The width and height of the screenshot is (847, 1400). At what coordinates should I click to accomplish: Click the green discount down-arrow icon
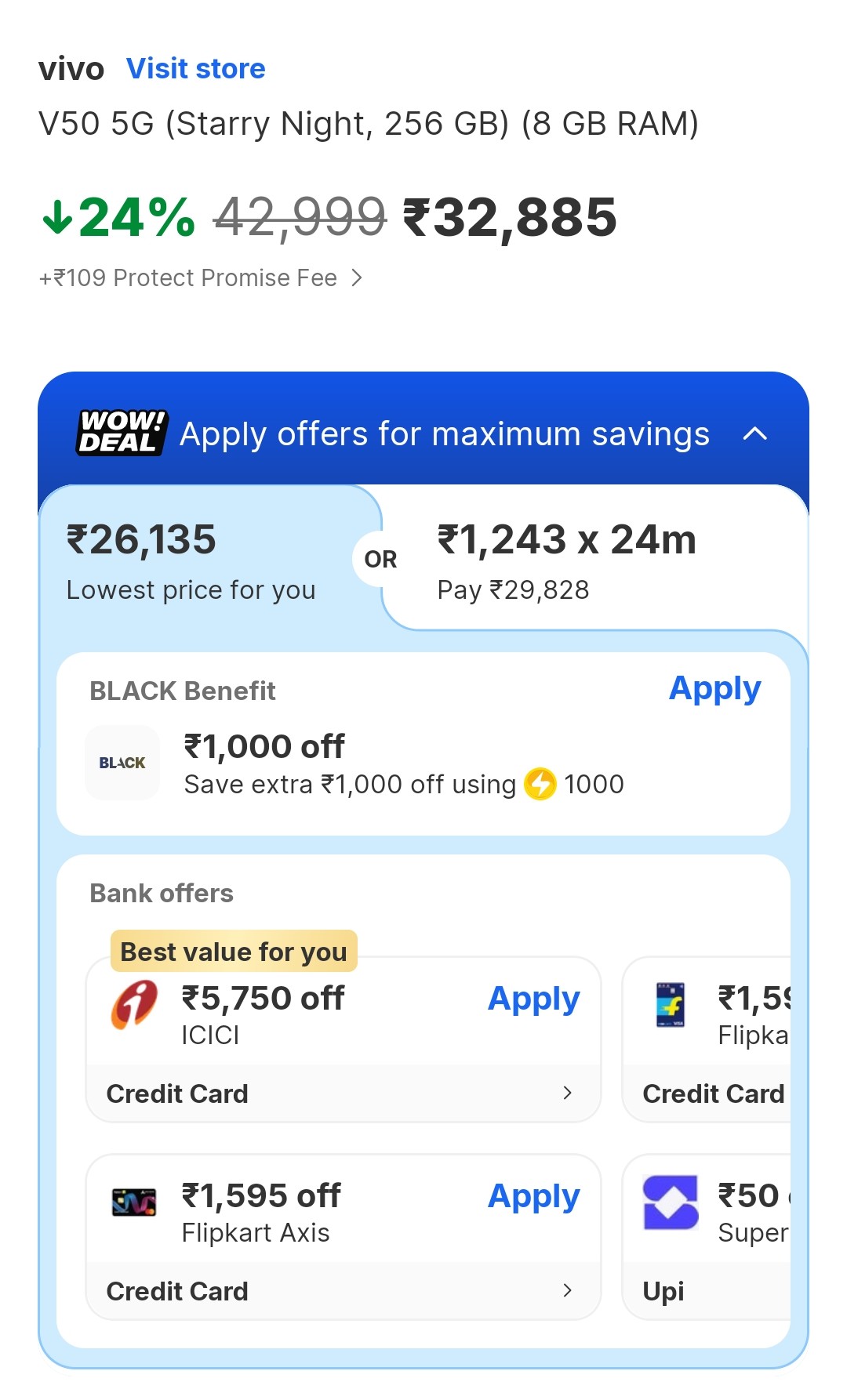(57, 217)
